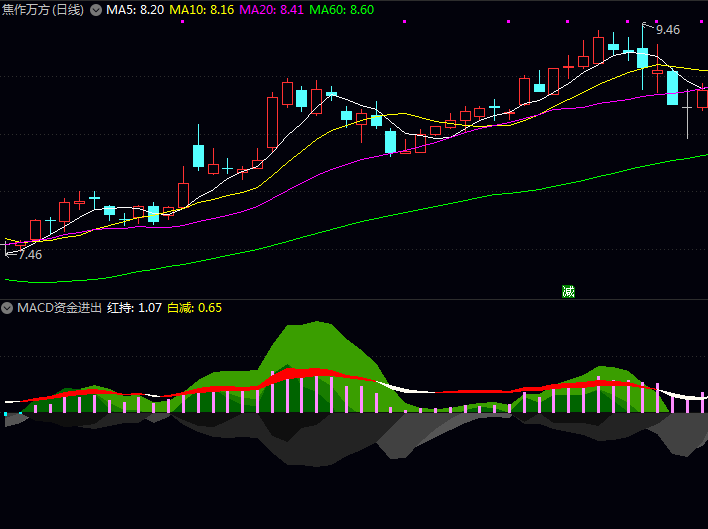
Task: Click the MACD资金进出 indicator name
Action: pyautogui.click(x=59, y=308)
